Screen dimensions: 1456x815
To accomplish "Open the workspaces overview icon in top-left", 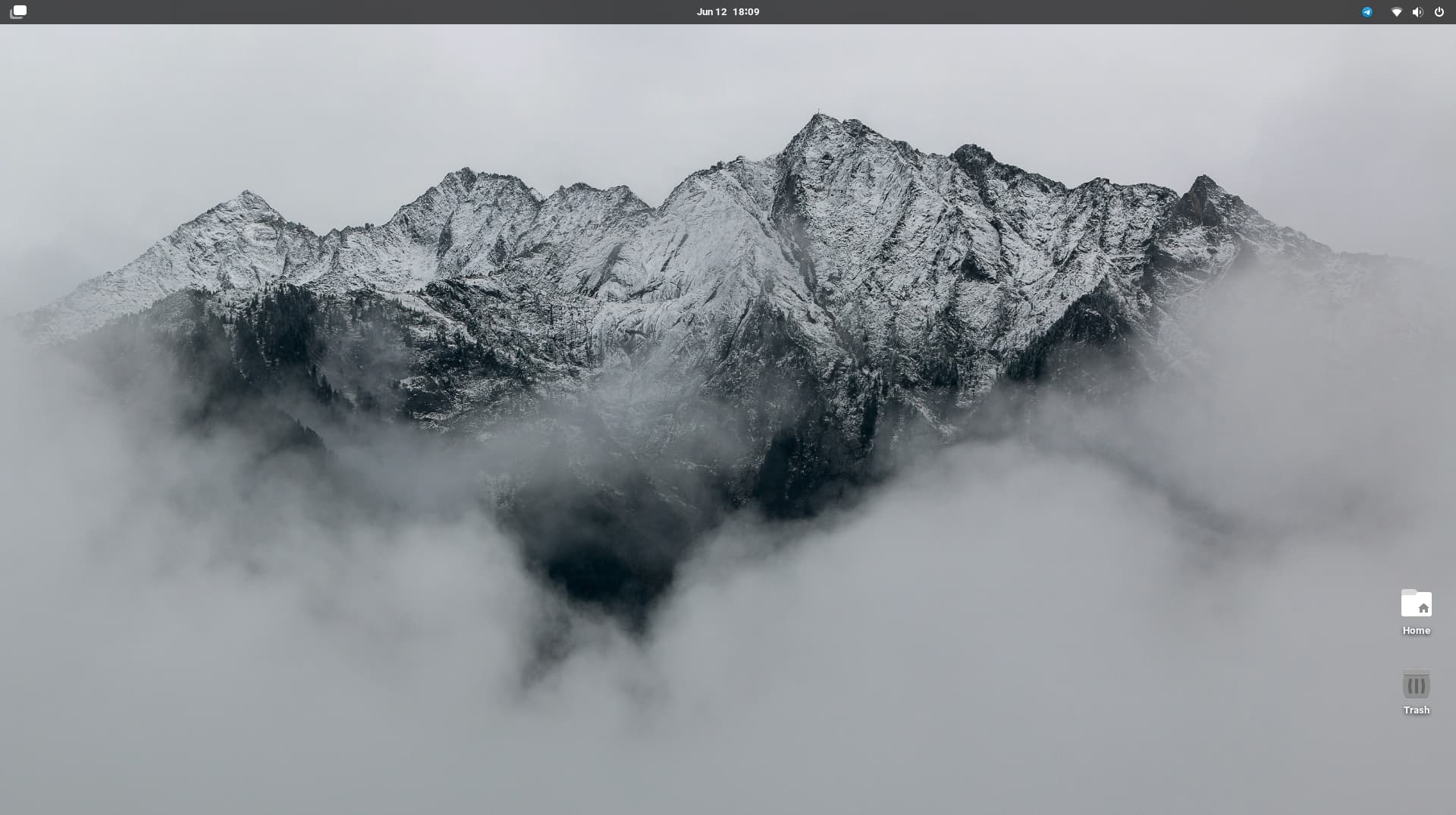I will coord(18,11).
